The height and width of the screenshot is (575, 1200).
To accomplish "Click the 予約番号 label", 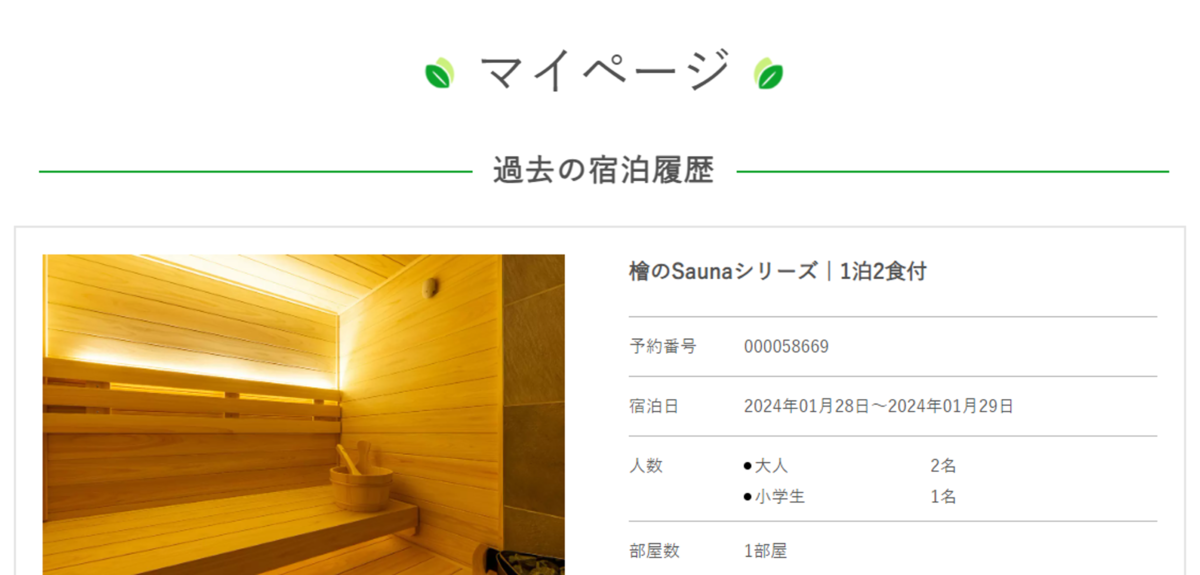I will pos(662,346).
